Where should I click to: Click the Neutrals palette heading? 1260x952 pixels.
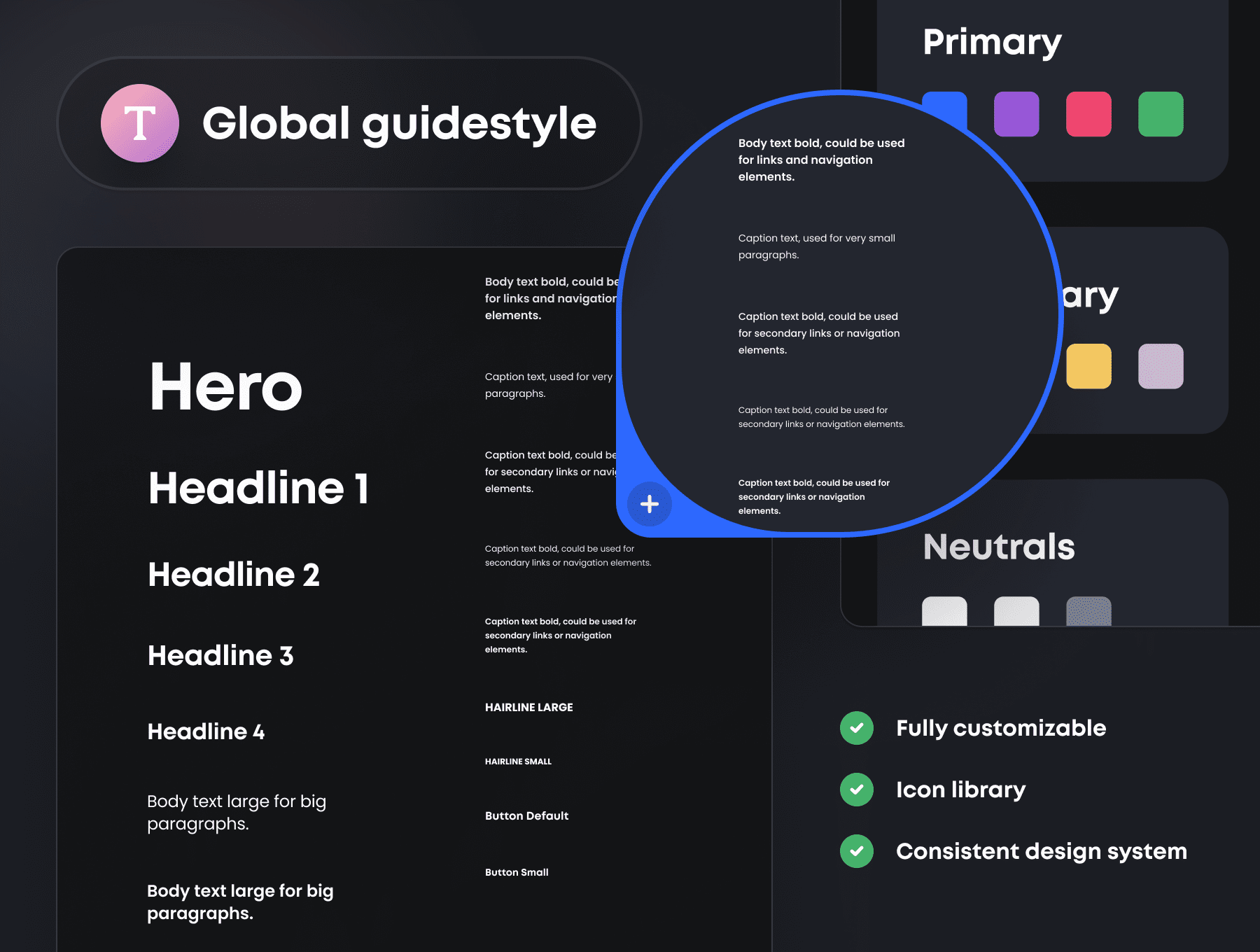(999, 547)
